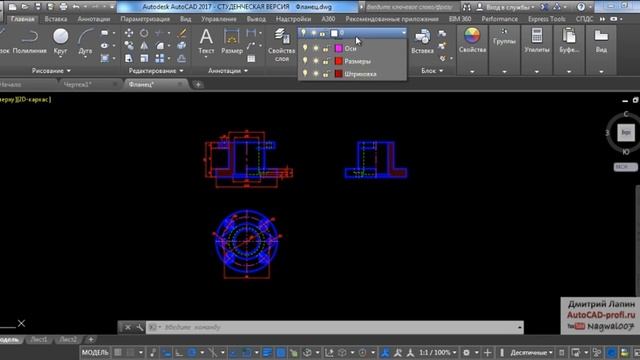Open dropdown under Группы panel
640x360 pixels.
(x=504, y=71)
